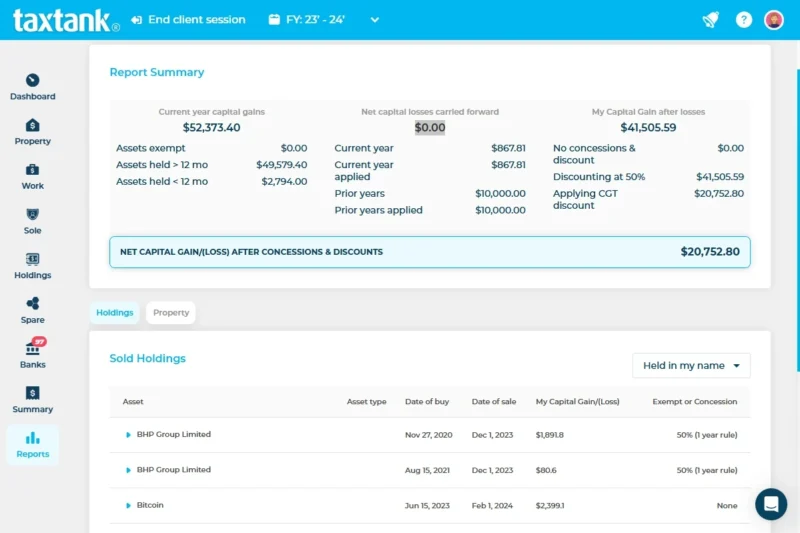Click the $1,891.8 capital gain cell
Image resolution: width=800 pixels, height=533 pixels.
[x=549, y=435]
